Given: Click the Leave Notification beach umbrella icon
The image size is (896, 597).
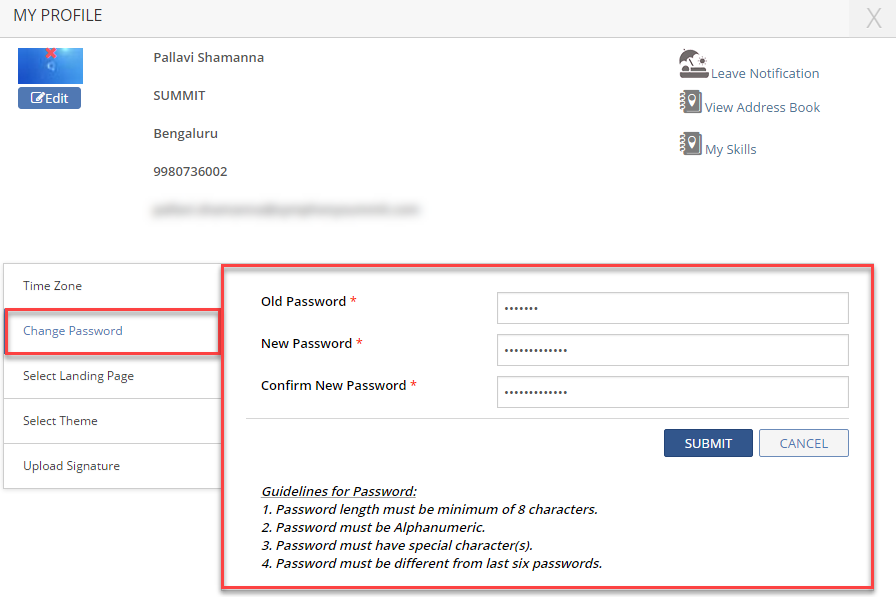Looking at the screenshot, I should (x=693, y=64).
